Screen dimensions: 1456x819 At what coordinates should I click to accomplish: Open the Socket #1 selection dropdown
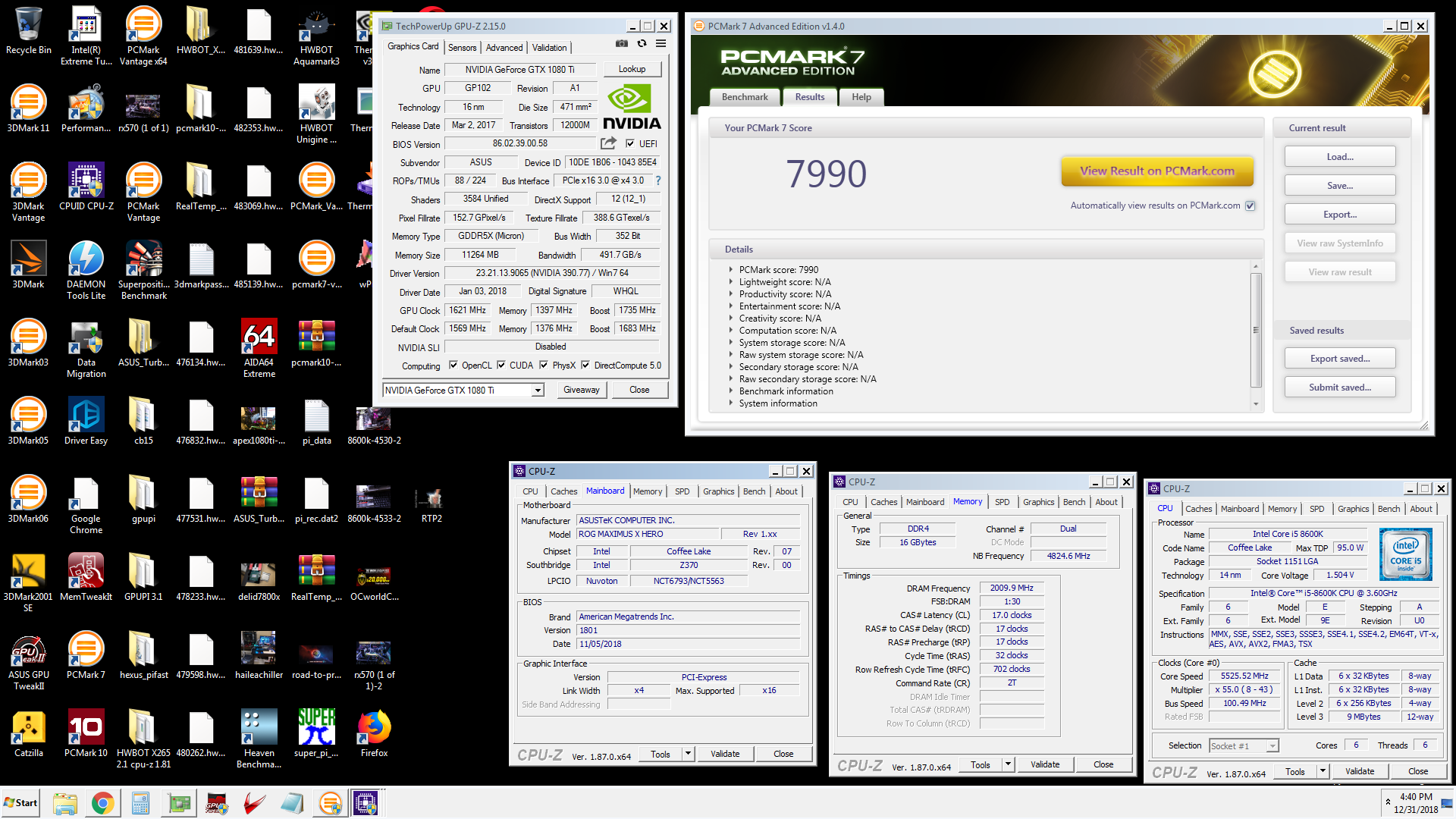(1272, 745)
